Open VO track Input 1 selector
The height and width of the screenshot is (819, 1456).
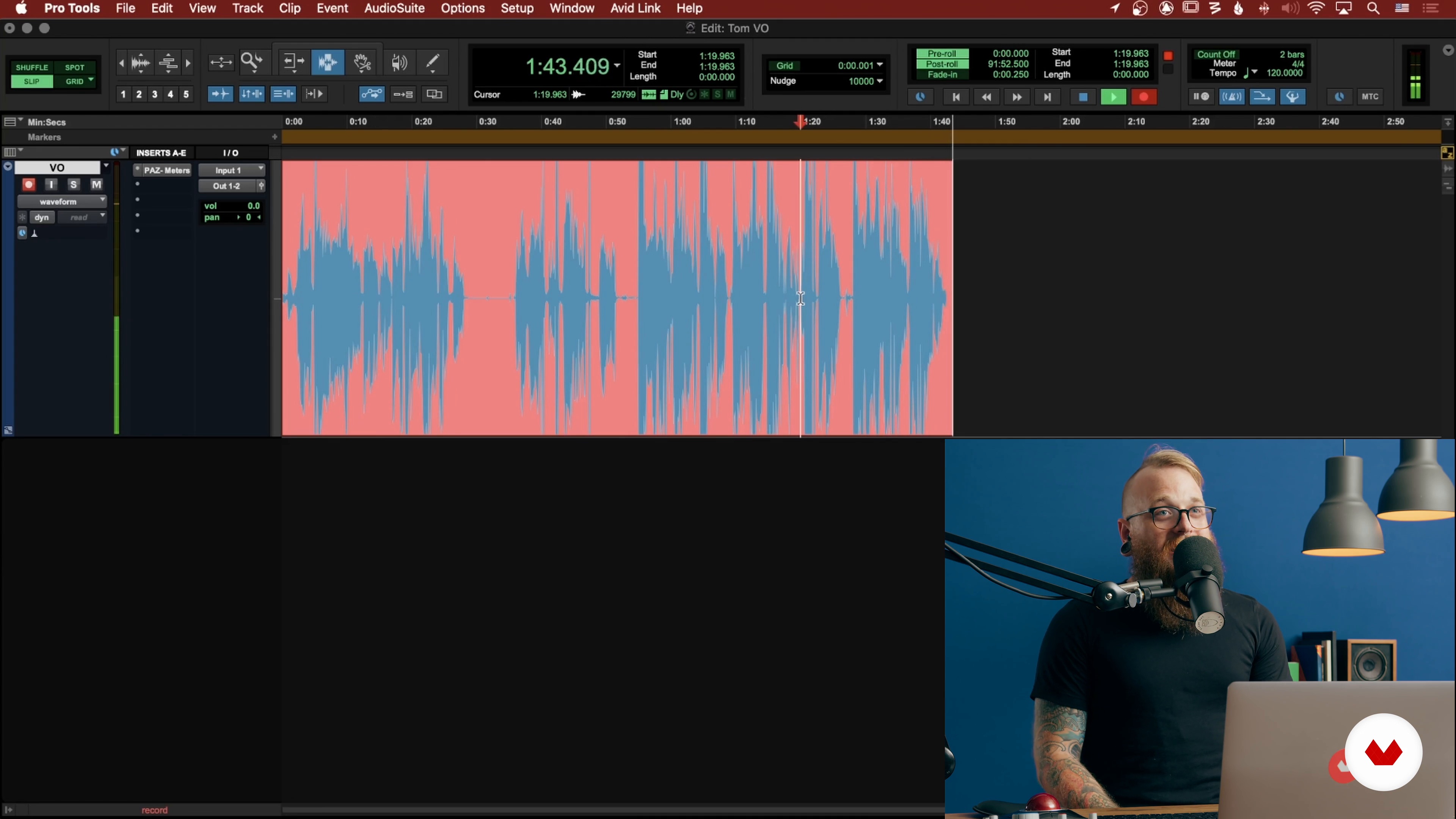pyautogui.click(x=232, y=170)
